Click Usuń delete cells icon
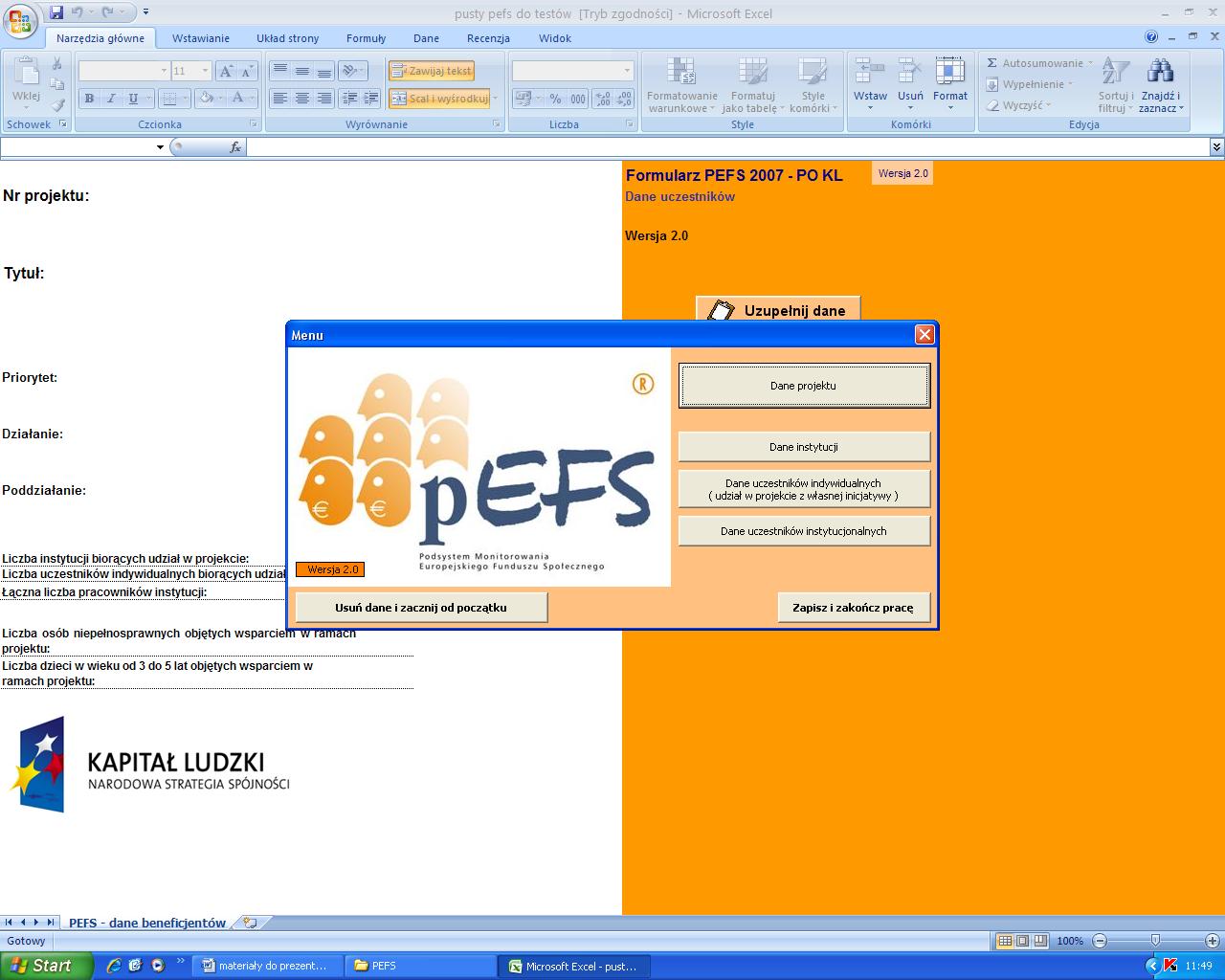The image size is (1225, 980). click(x=910, y=71)
